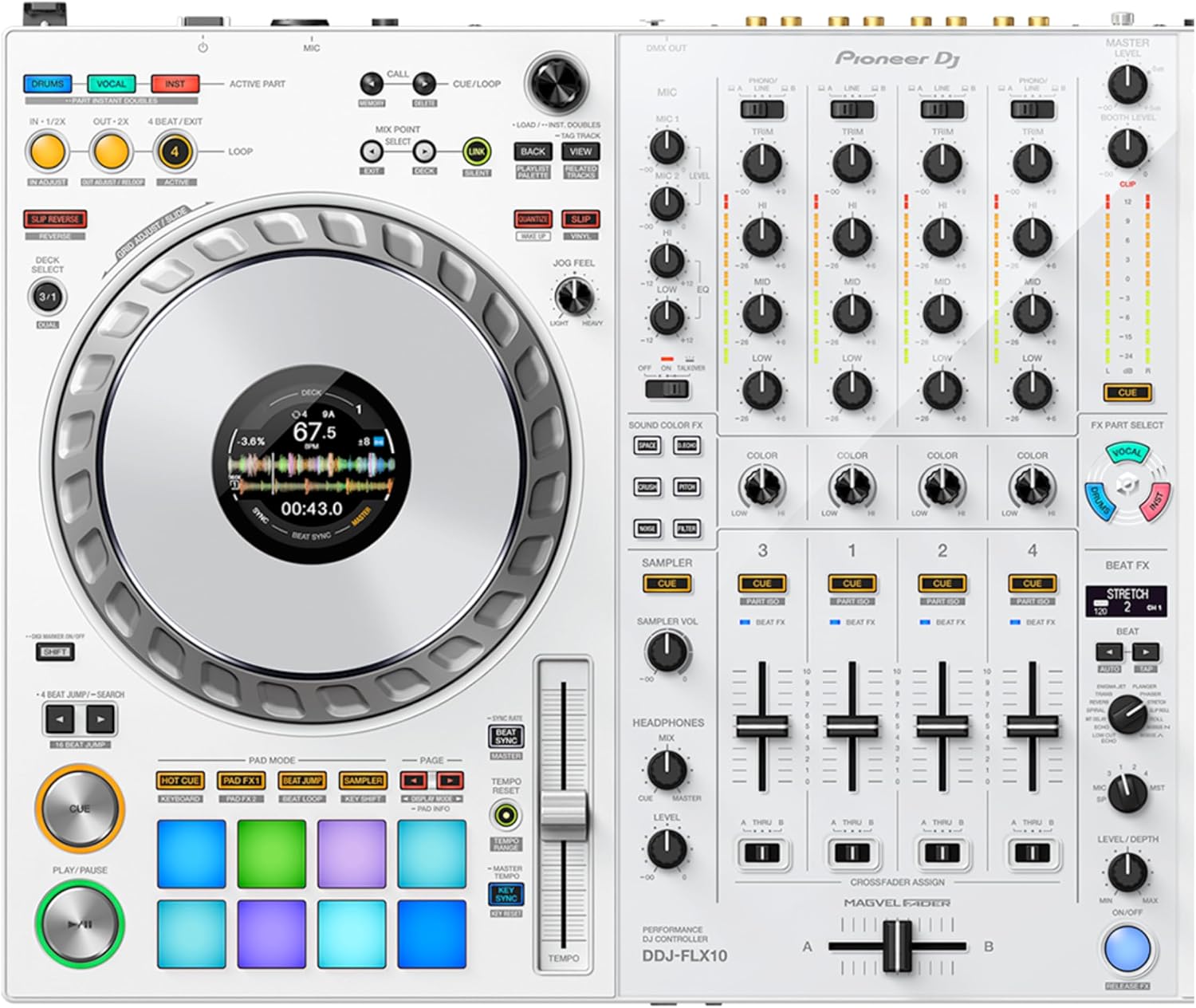
Task: Turn the BEAT FX effect selector knob
Action: [x=1127, y=714]
